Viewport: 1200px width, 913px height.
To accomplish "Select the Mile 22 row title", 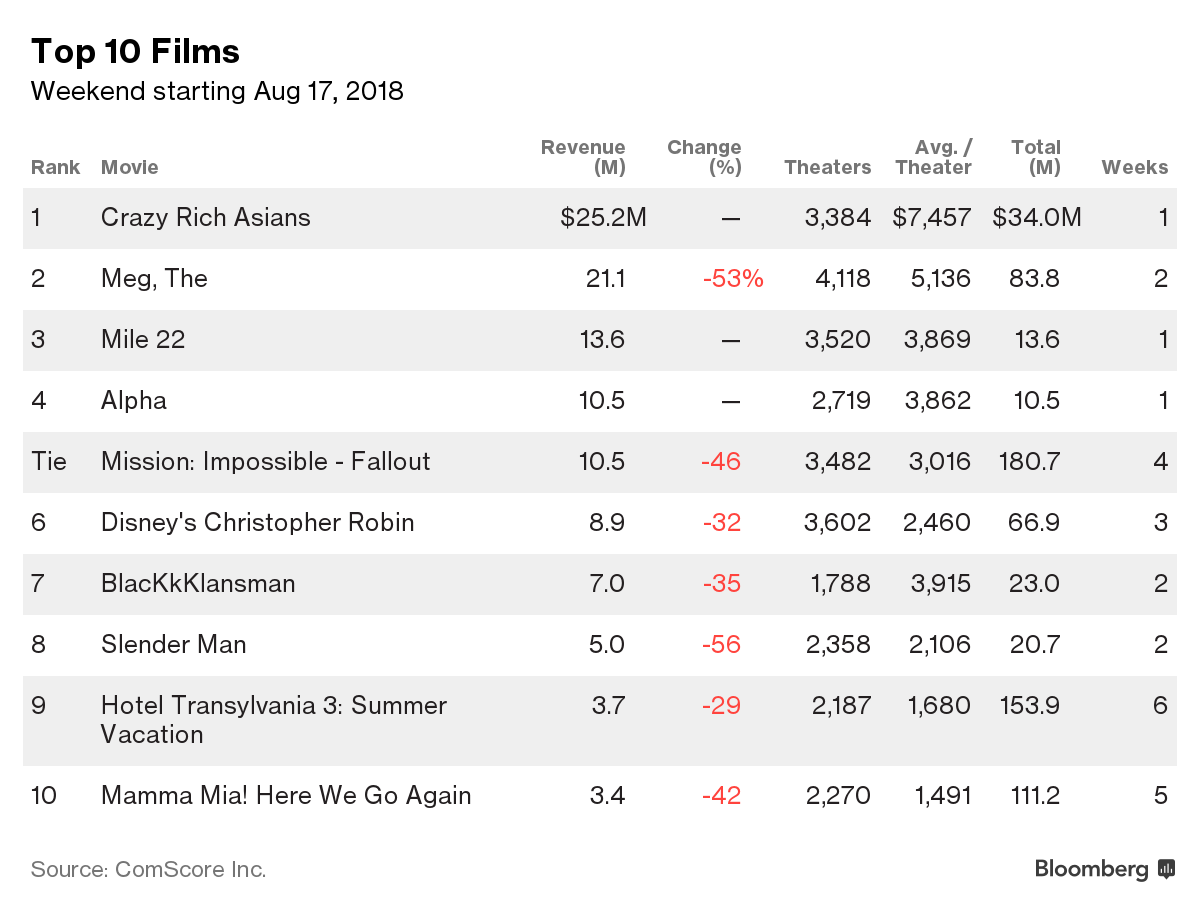I will click(143, 340).
